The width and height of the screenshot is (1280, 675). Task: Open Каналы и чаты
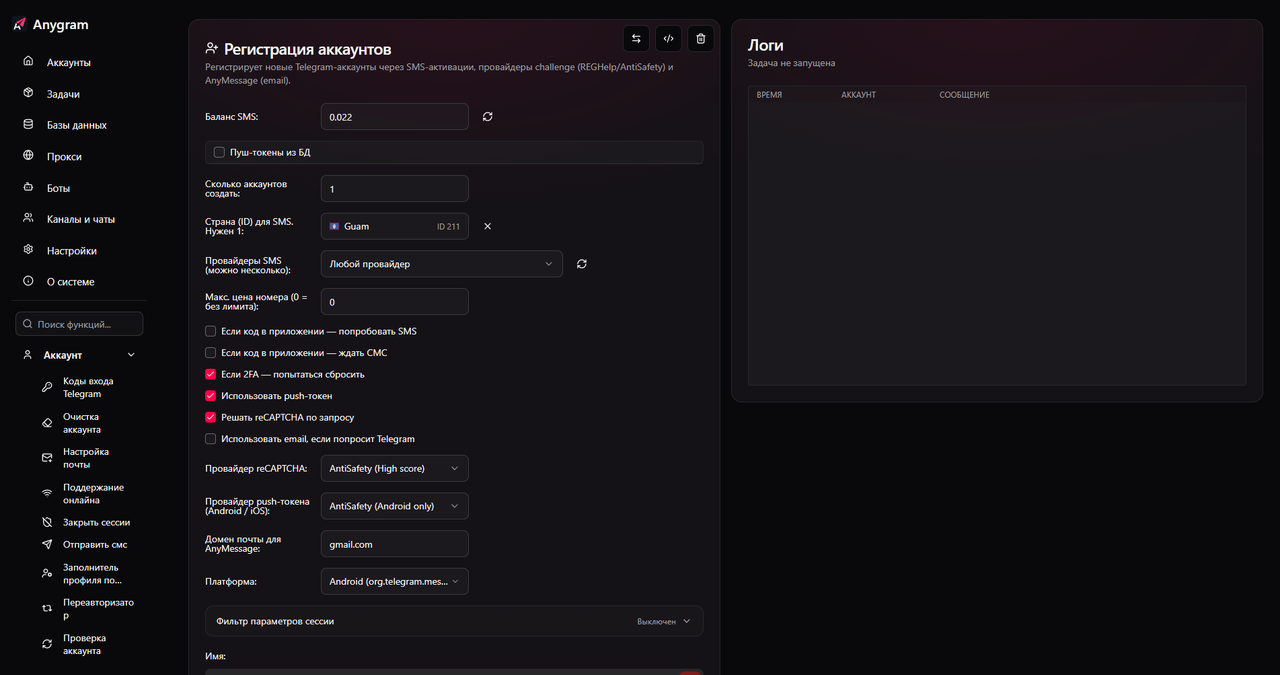point(80,219)
